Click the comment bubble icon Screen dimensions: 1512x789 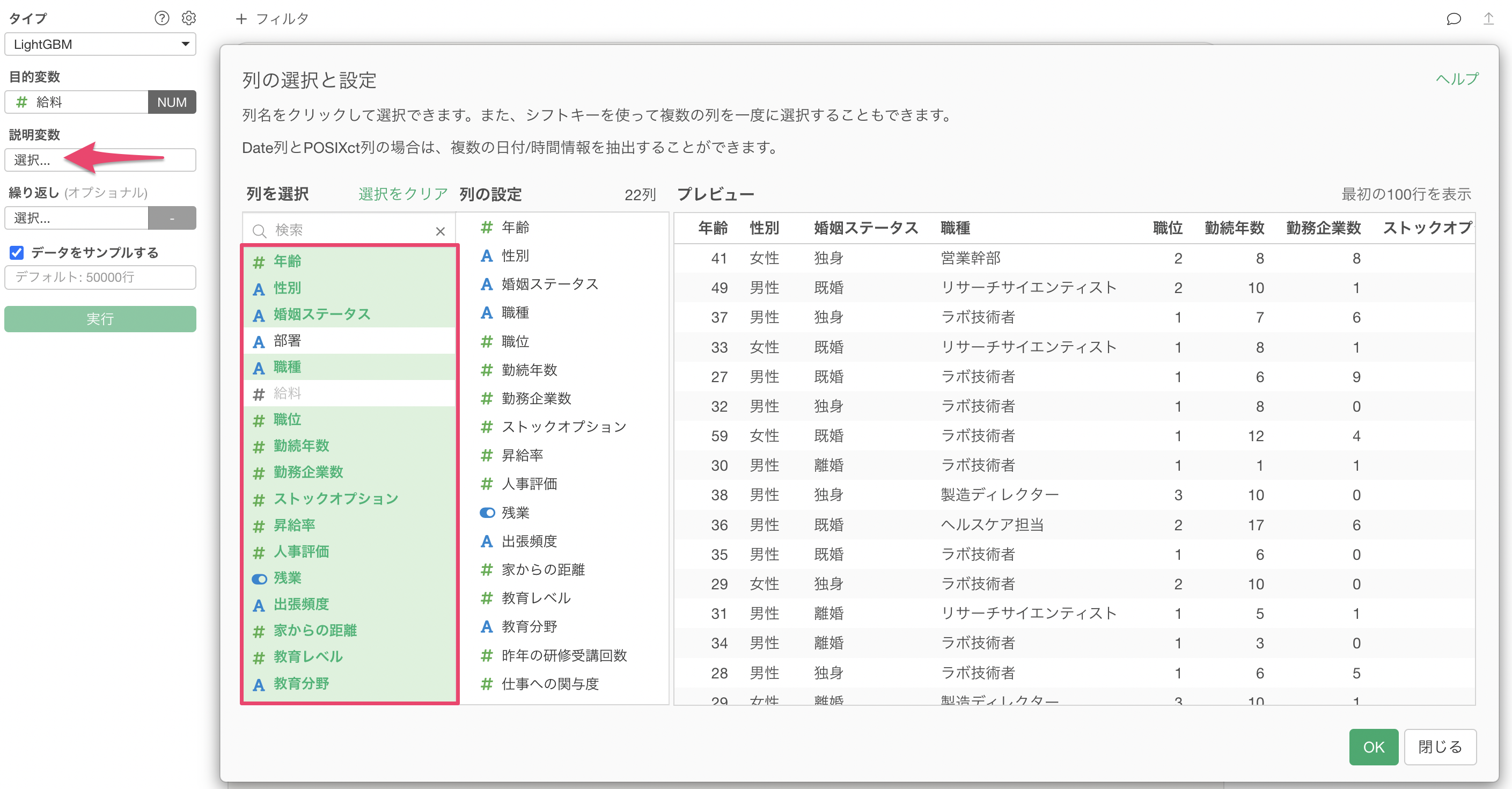[x=1454, y=19]
